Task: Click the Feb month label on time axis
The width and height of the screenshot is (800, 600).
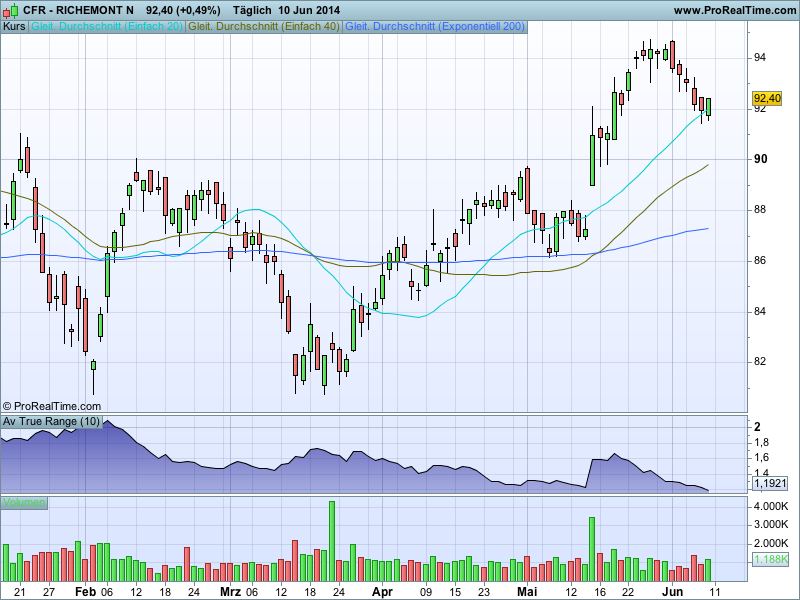Action: coord(85,592)
